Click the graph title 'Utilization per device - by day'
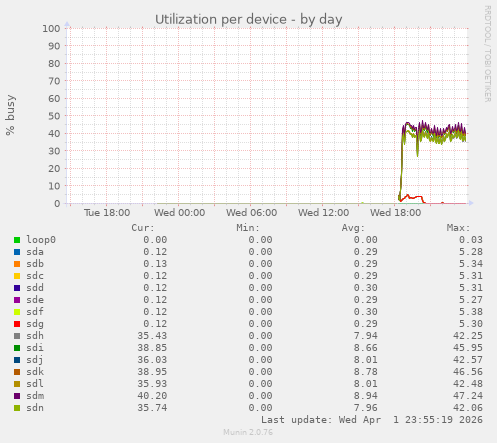This screenshot has width=497, height=443. [x=249, y=19]
